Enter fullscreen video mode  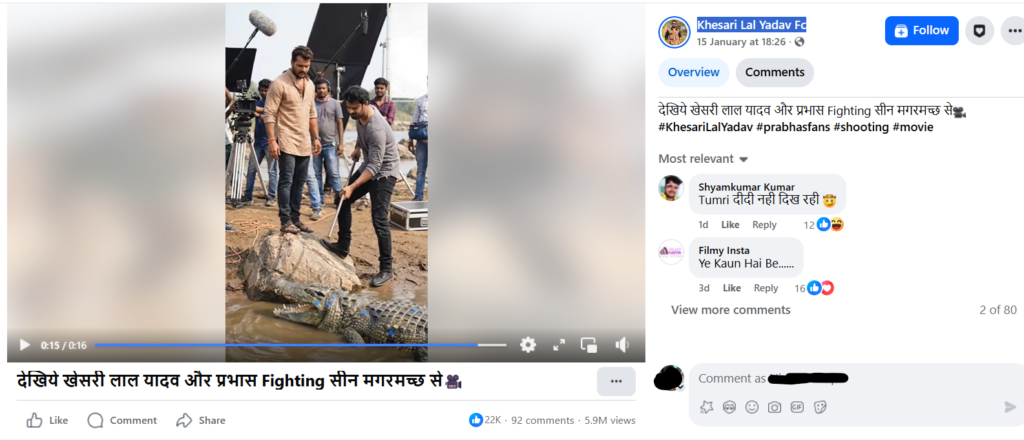coord(559,345)
